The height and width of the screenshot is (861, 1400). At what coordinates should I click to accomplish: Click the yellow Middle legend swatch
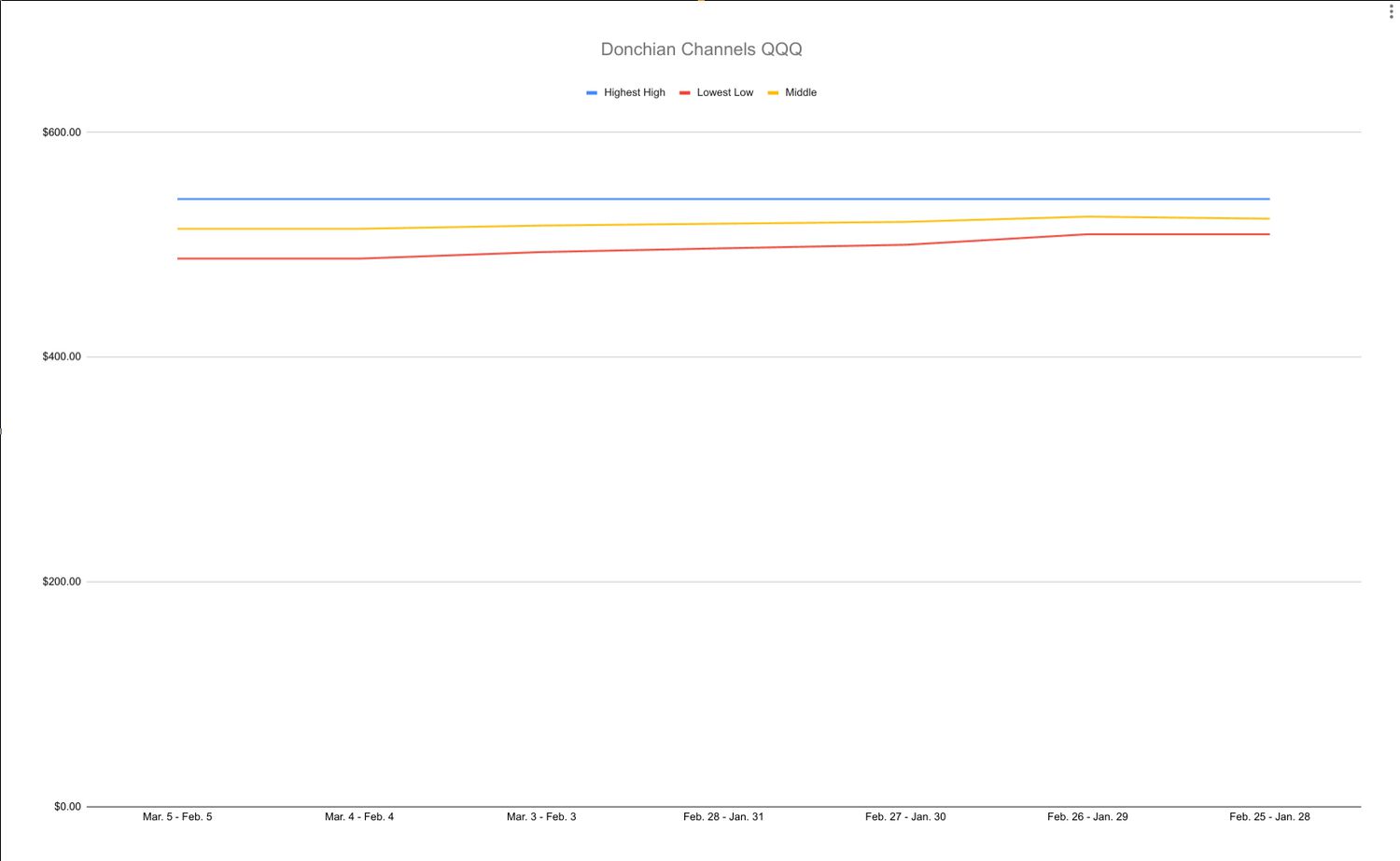[773, 93]
